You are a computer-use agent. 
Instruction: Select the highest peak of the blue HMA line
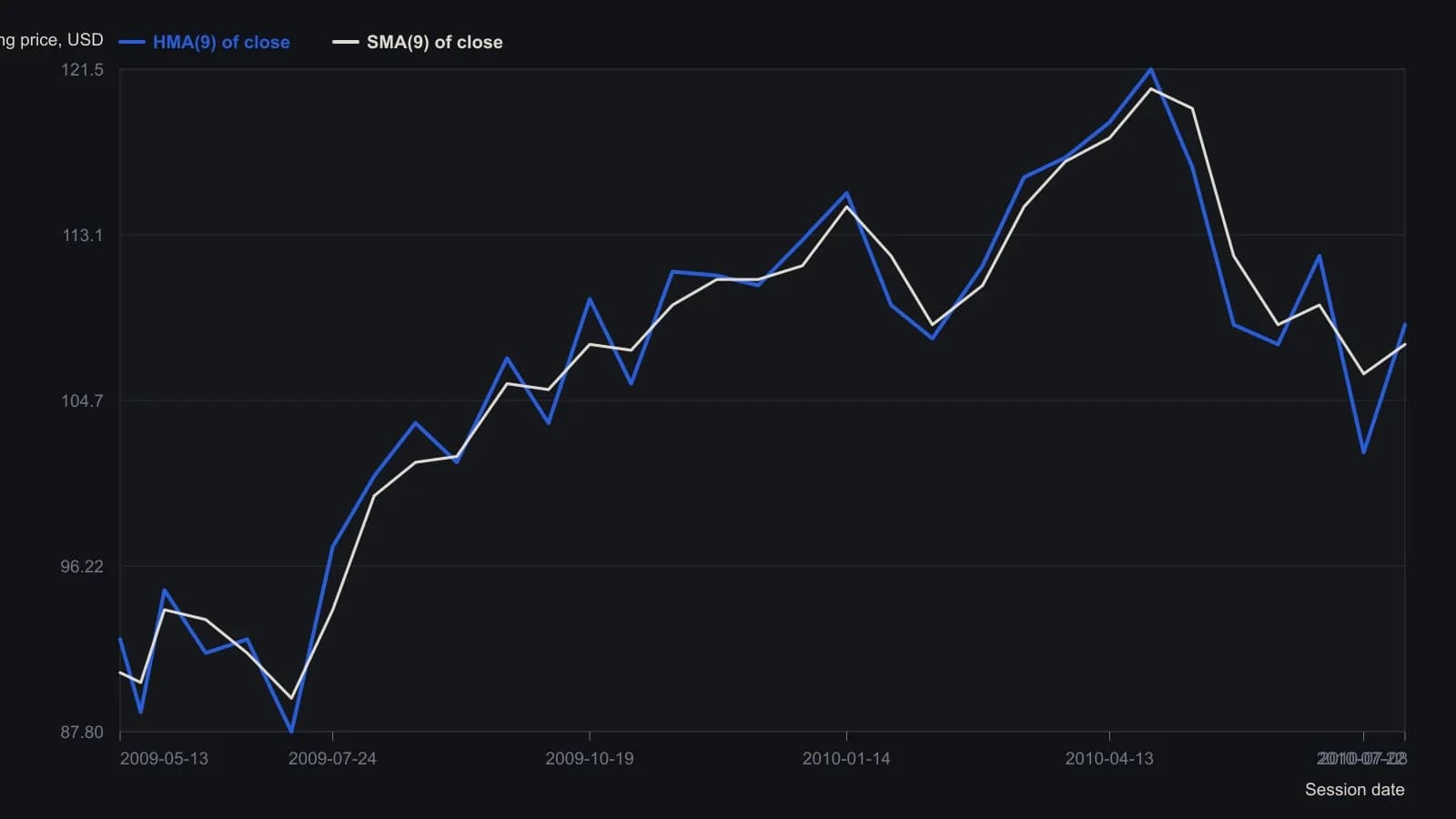click(1151, 69)
